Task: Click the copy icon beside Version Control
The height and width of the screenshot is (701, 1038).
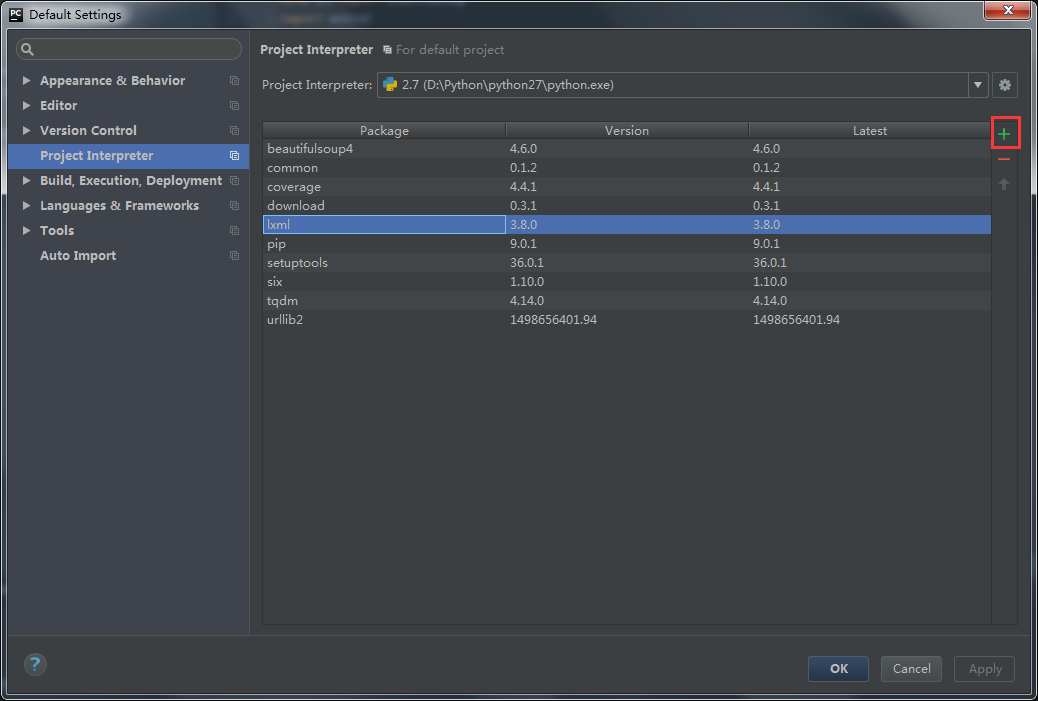Action: (234, 131)
